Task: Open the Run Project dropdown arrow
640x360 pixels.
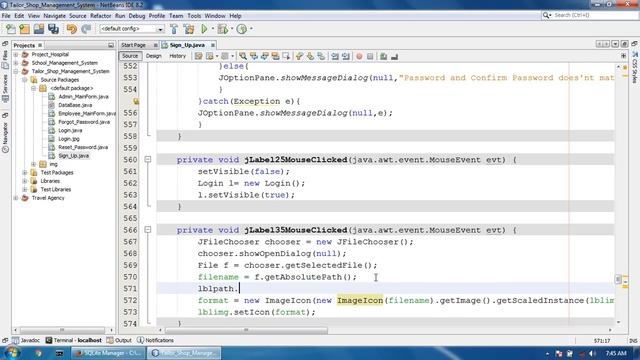Action: click(x=213, y=29)
